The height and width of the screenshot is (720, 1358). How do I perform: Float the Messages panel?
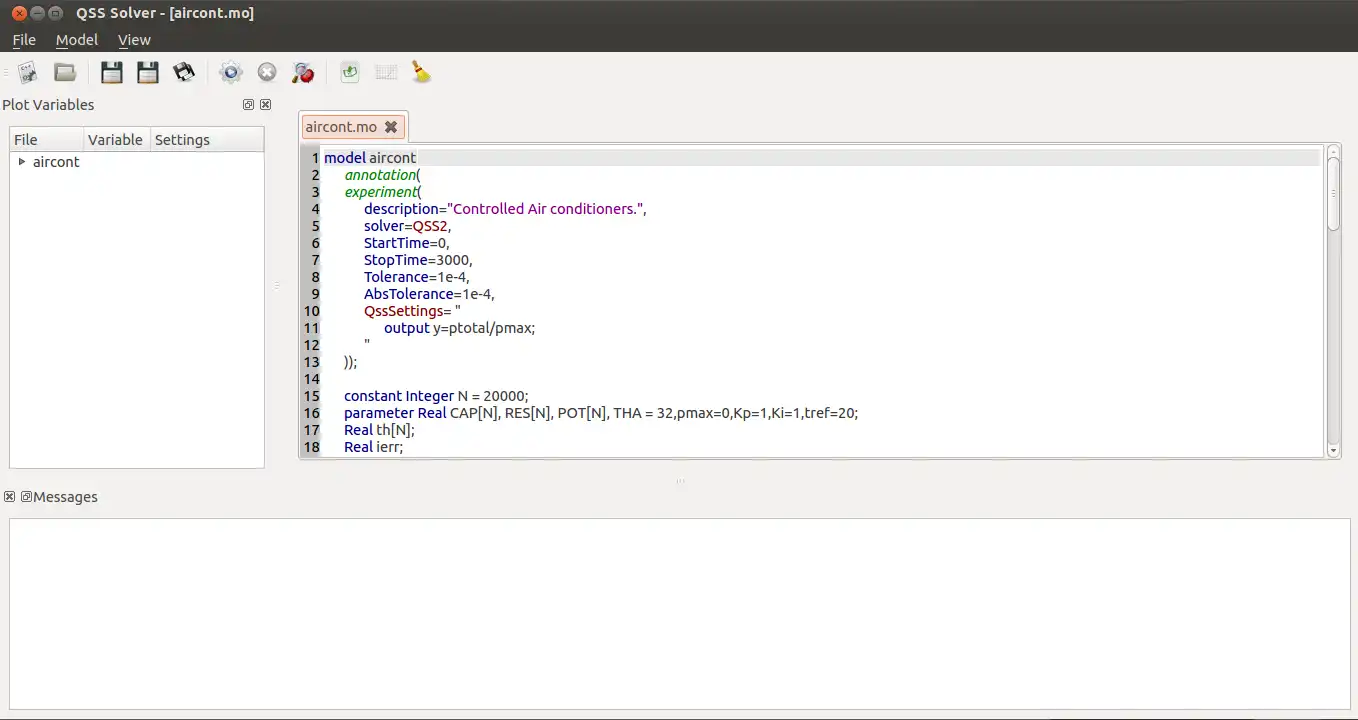pyautogui.click(x=27, y=497)
